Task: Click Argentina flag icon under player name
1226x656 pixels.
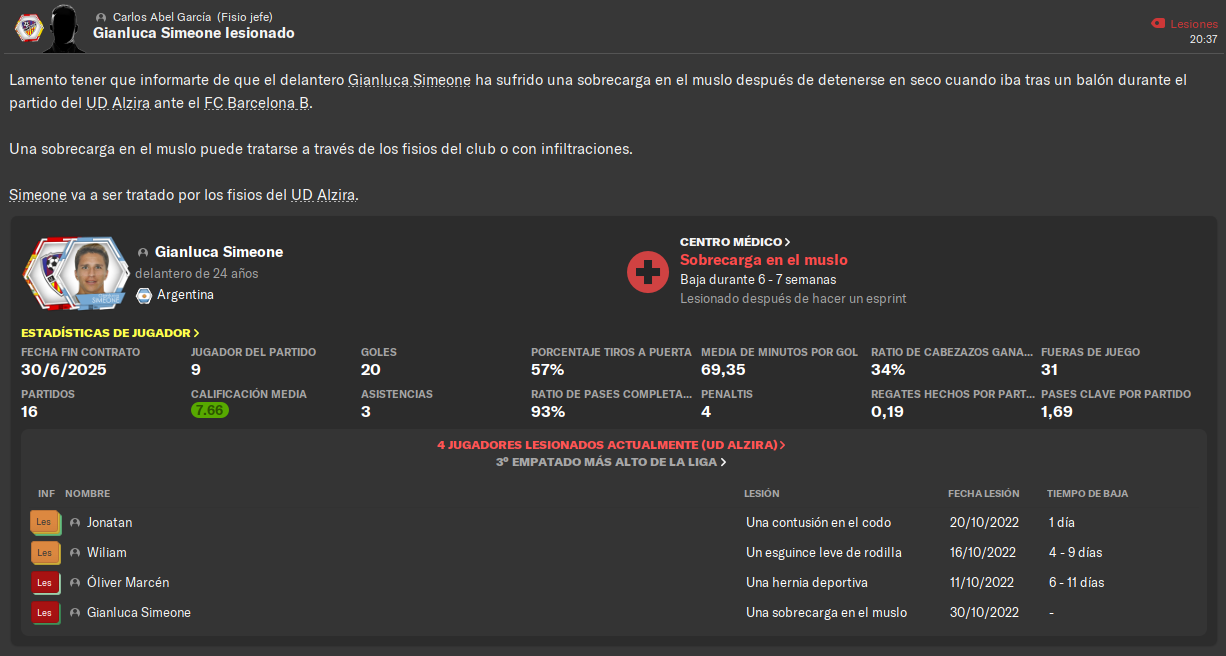Action: (143, 295)
